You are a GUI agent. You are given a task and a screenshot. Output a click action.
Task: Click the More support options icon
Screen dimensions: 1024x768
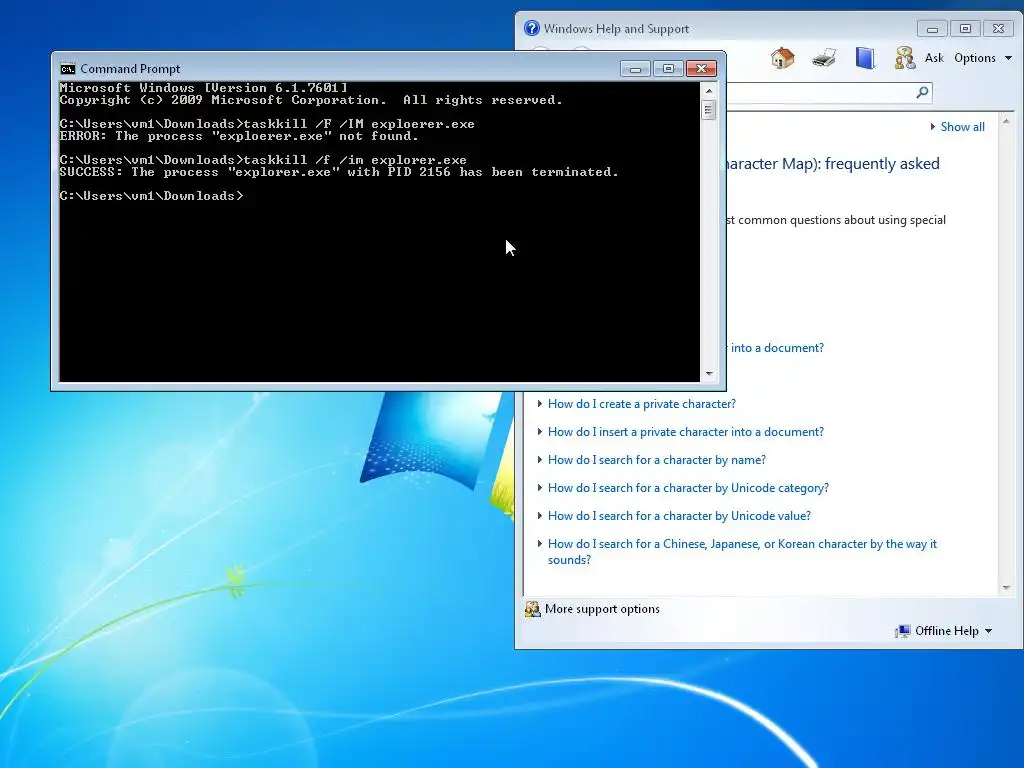tap(532, 609)
